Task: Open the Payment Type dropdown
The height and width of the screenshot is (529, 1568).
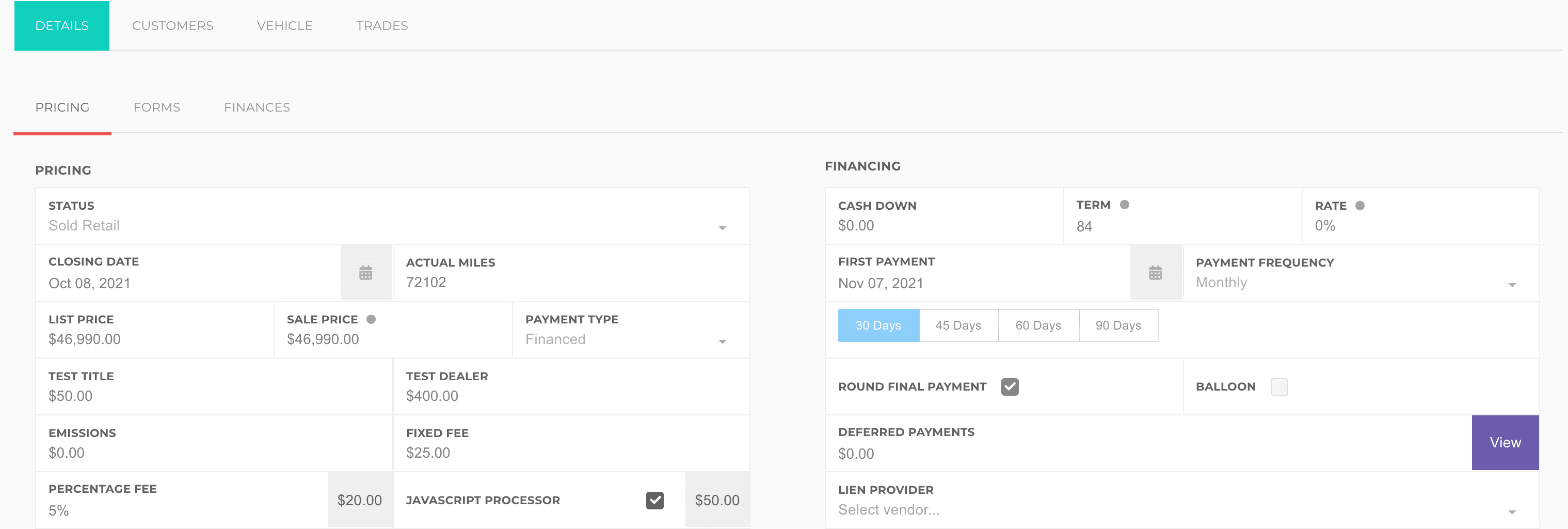Action: click(722, 340)
